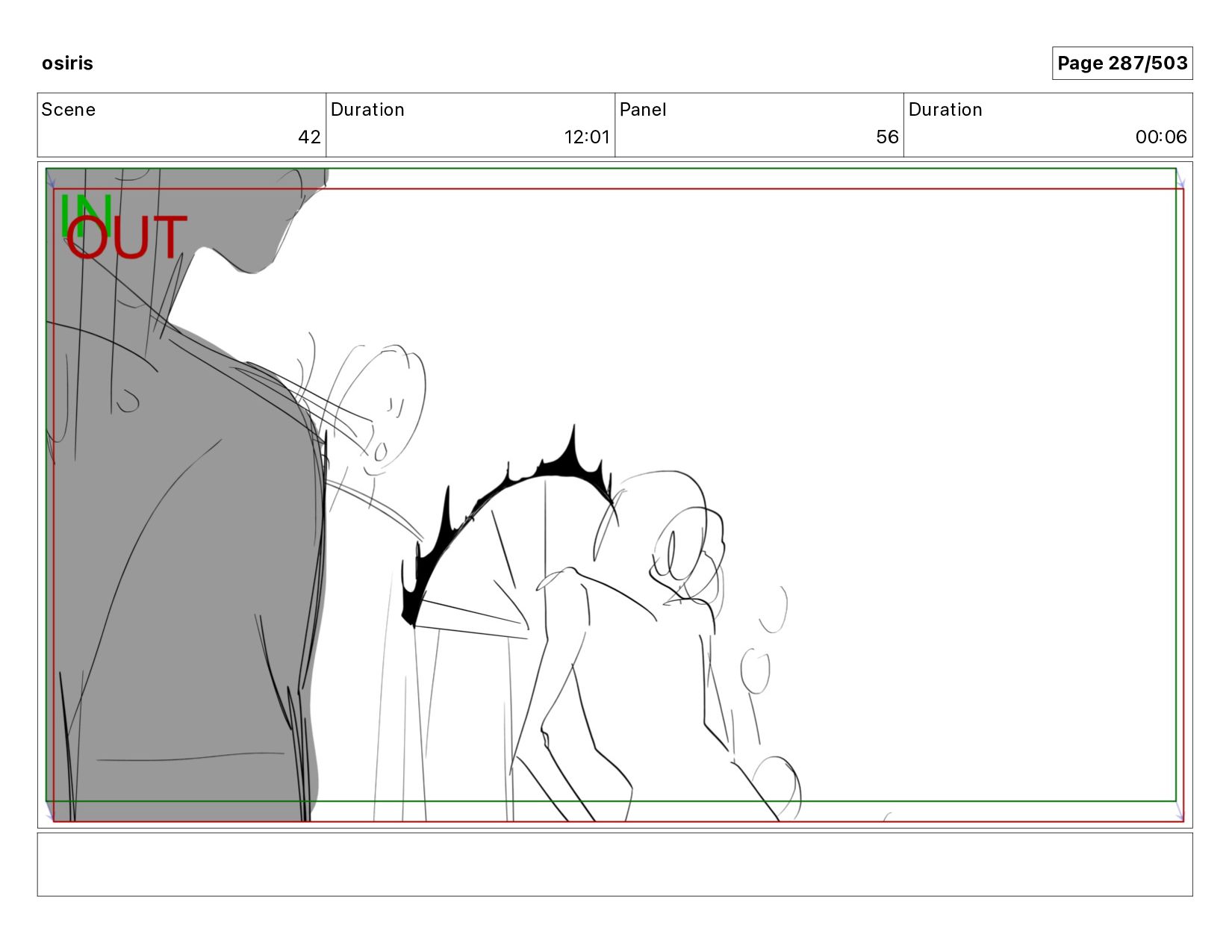The height and width of the screenshot is (952, 1232).
Task: Click the panel number '56'
Action: 887,137
